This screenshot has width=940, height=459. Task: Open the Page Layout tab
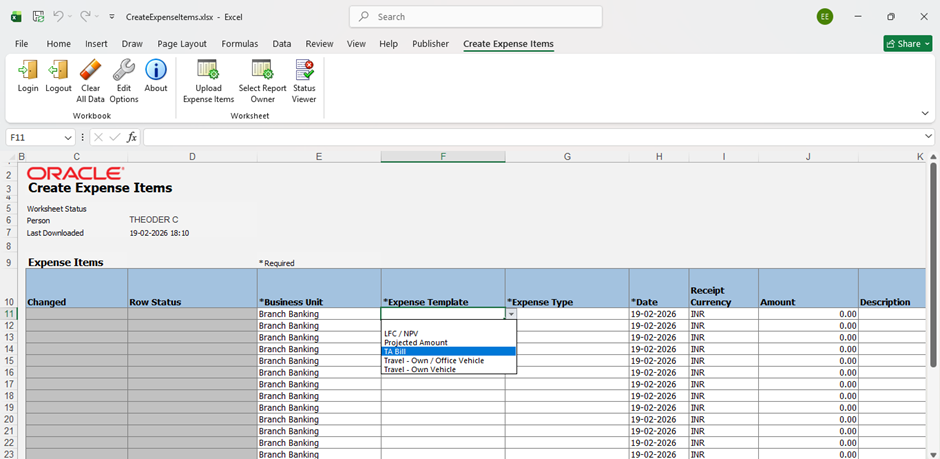pos(182,44)
